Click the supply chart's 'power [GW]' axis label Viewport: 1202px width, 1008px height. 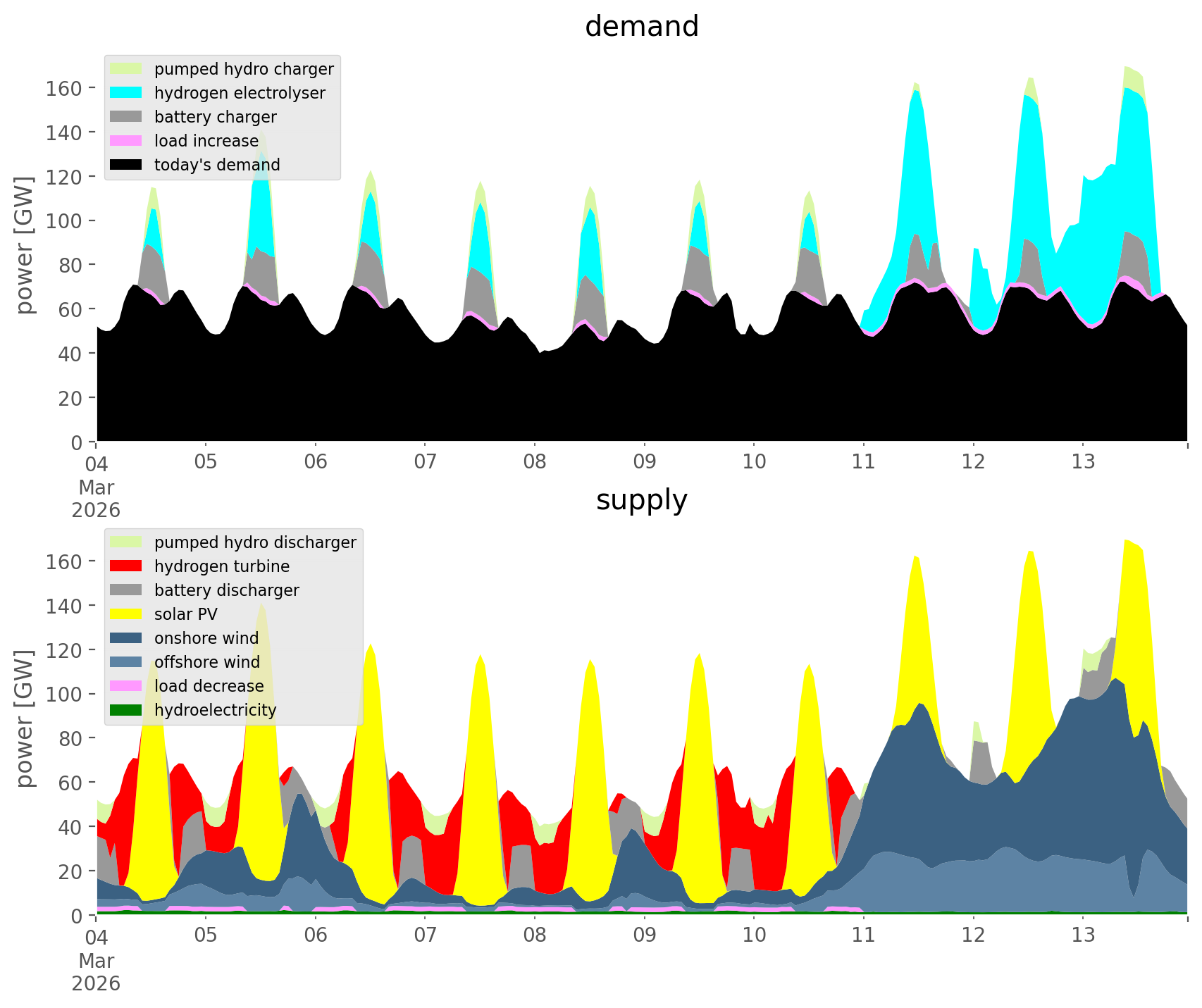coord(25,718)
